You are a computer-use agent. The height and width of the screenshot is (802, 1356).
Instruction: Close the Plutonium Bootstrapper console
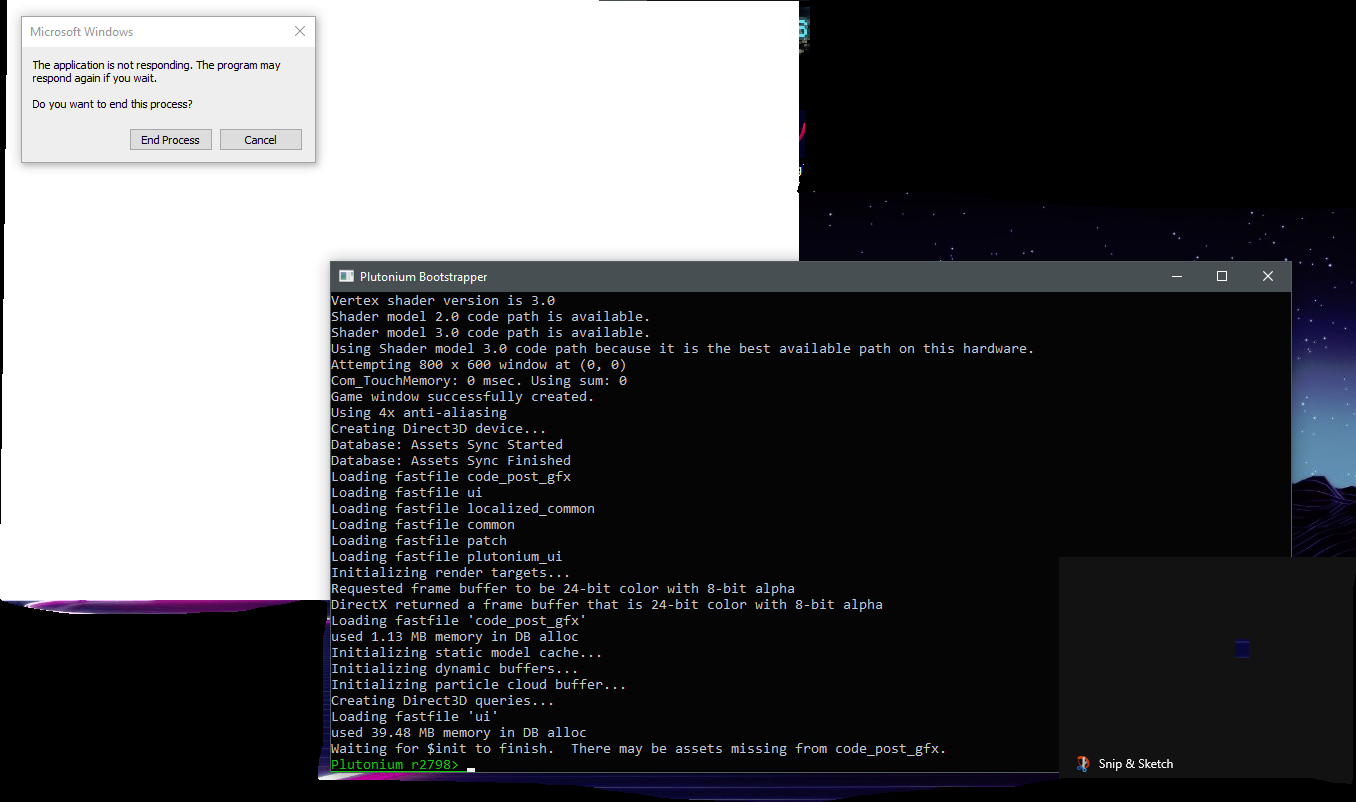[1267, 276]
